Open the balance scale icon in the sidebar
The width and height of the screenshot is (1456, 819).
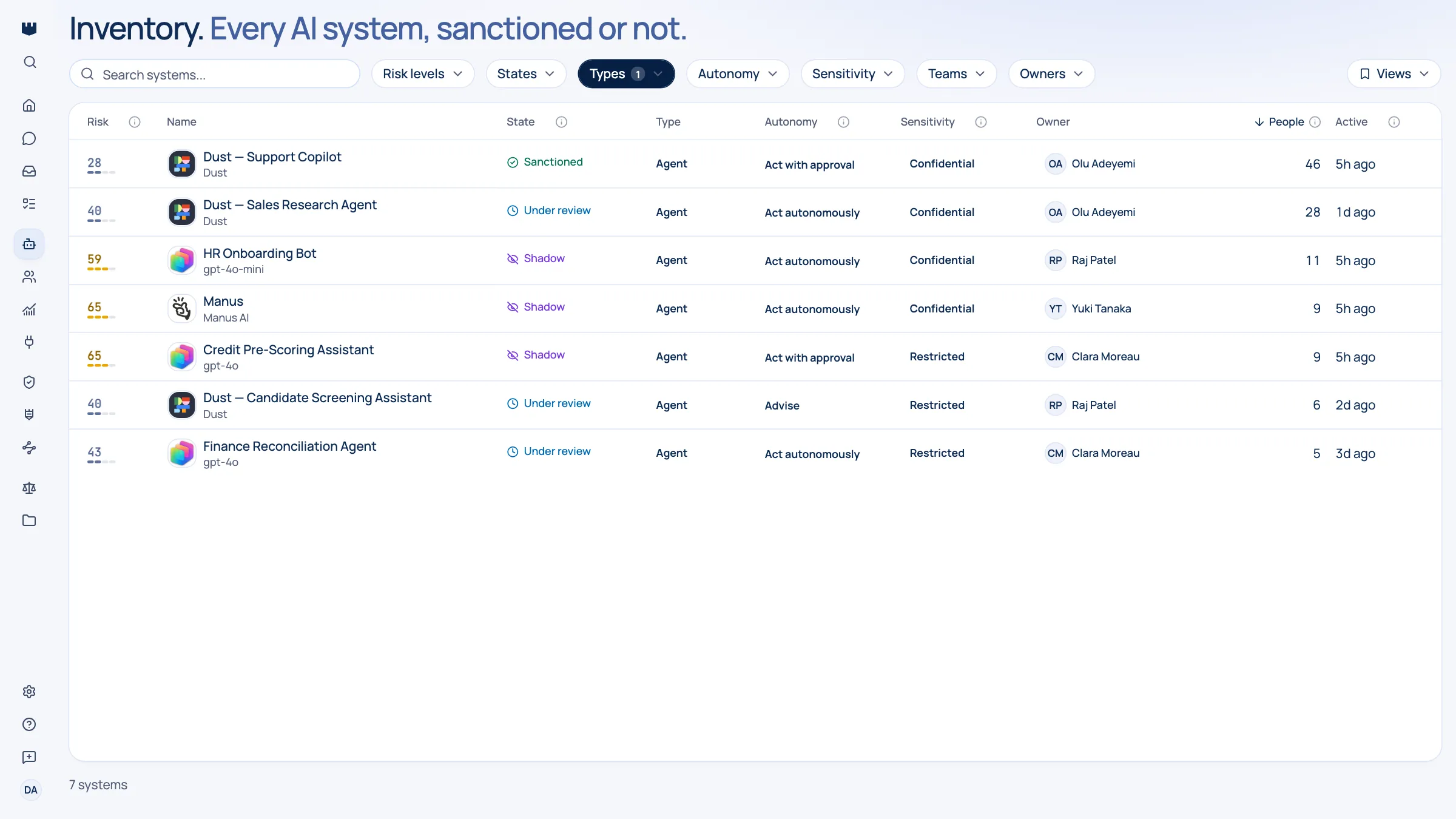(x=29, y=488)
